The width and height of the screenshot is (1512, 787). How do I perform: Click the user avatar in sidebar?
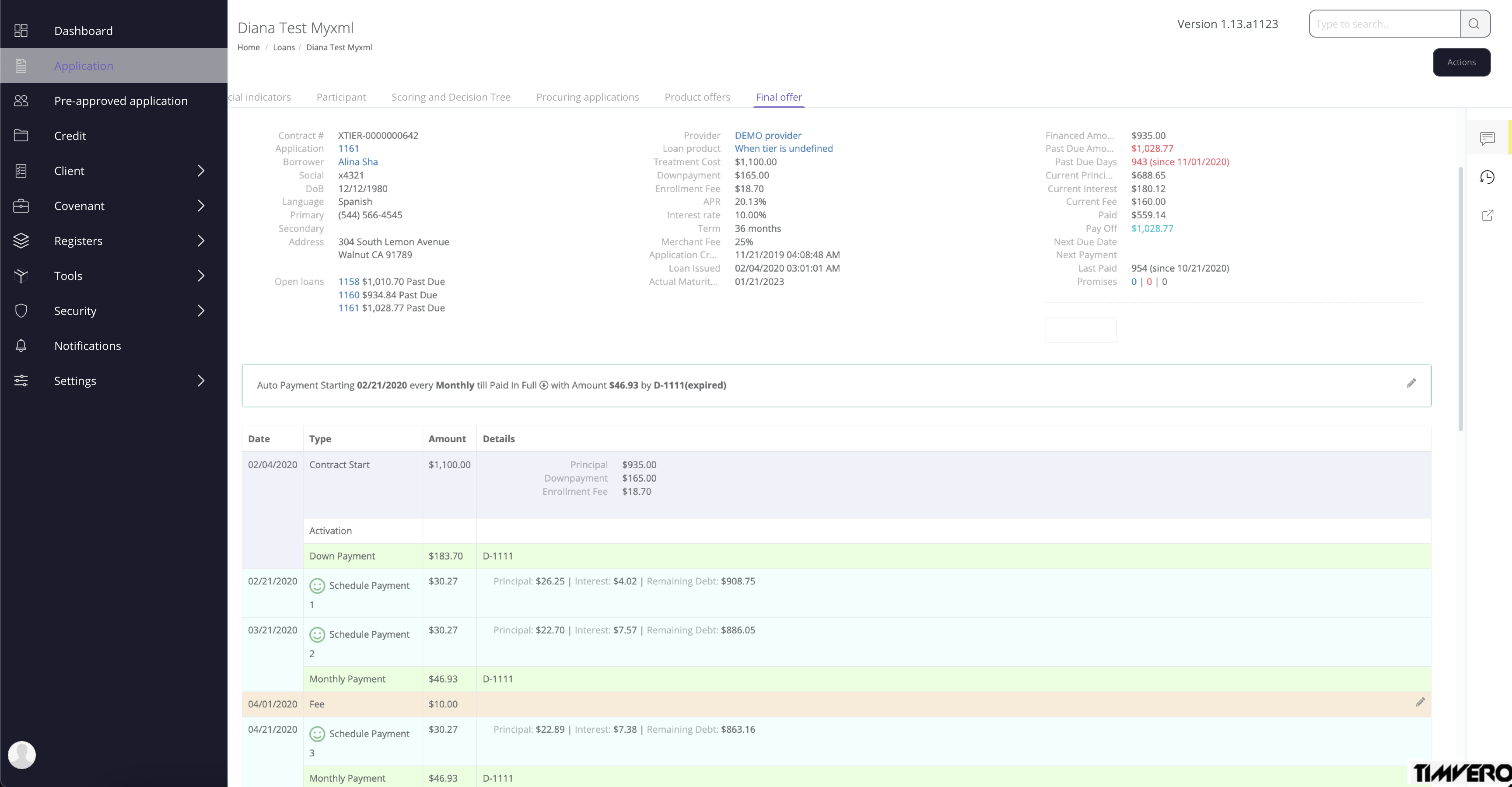coord(22,755)
